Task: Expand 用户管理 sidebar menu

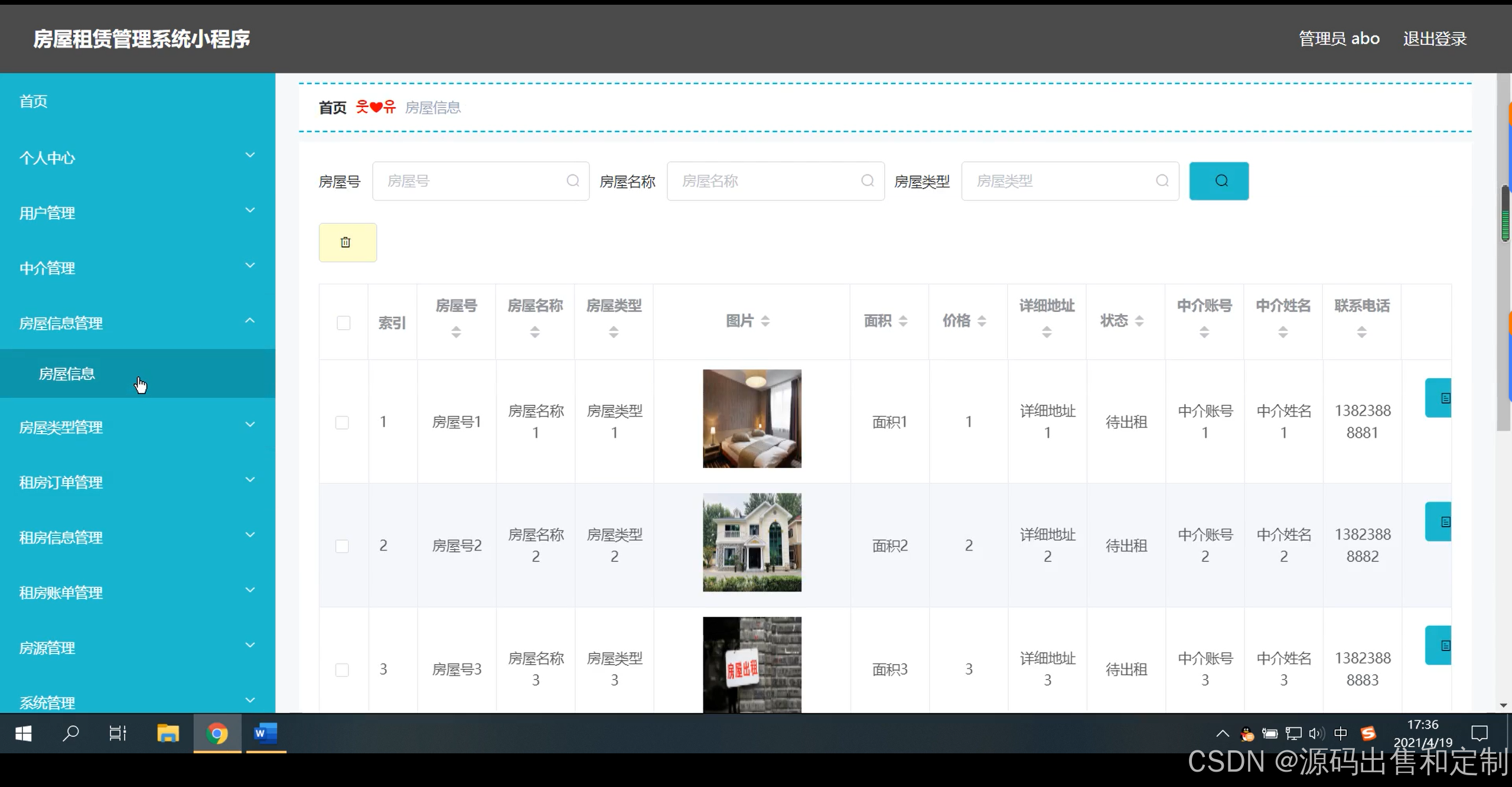Action: pyautogui.click(x=137, y=213)
